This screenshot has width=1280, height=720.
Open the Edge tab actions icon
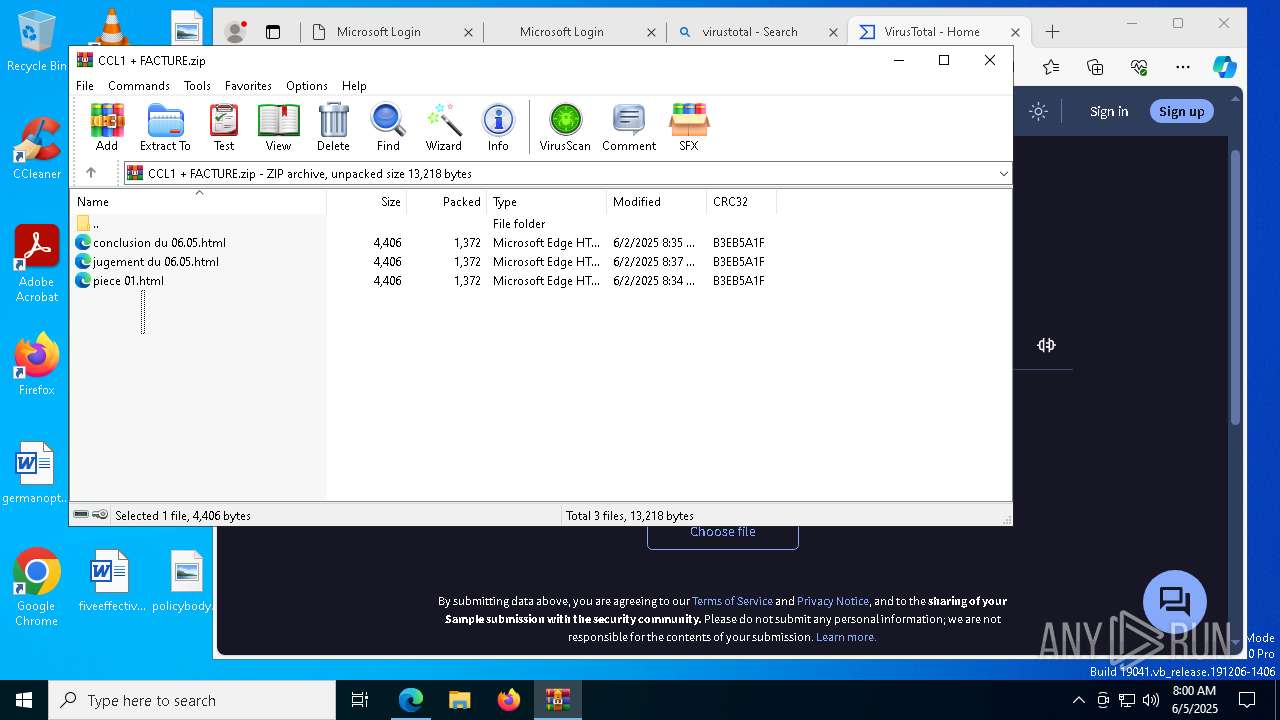(273, 32)
